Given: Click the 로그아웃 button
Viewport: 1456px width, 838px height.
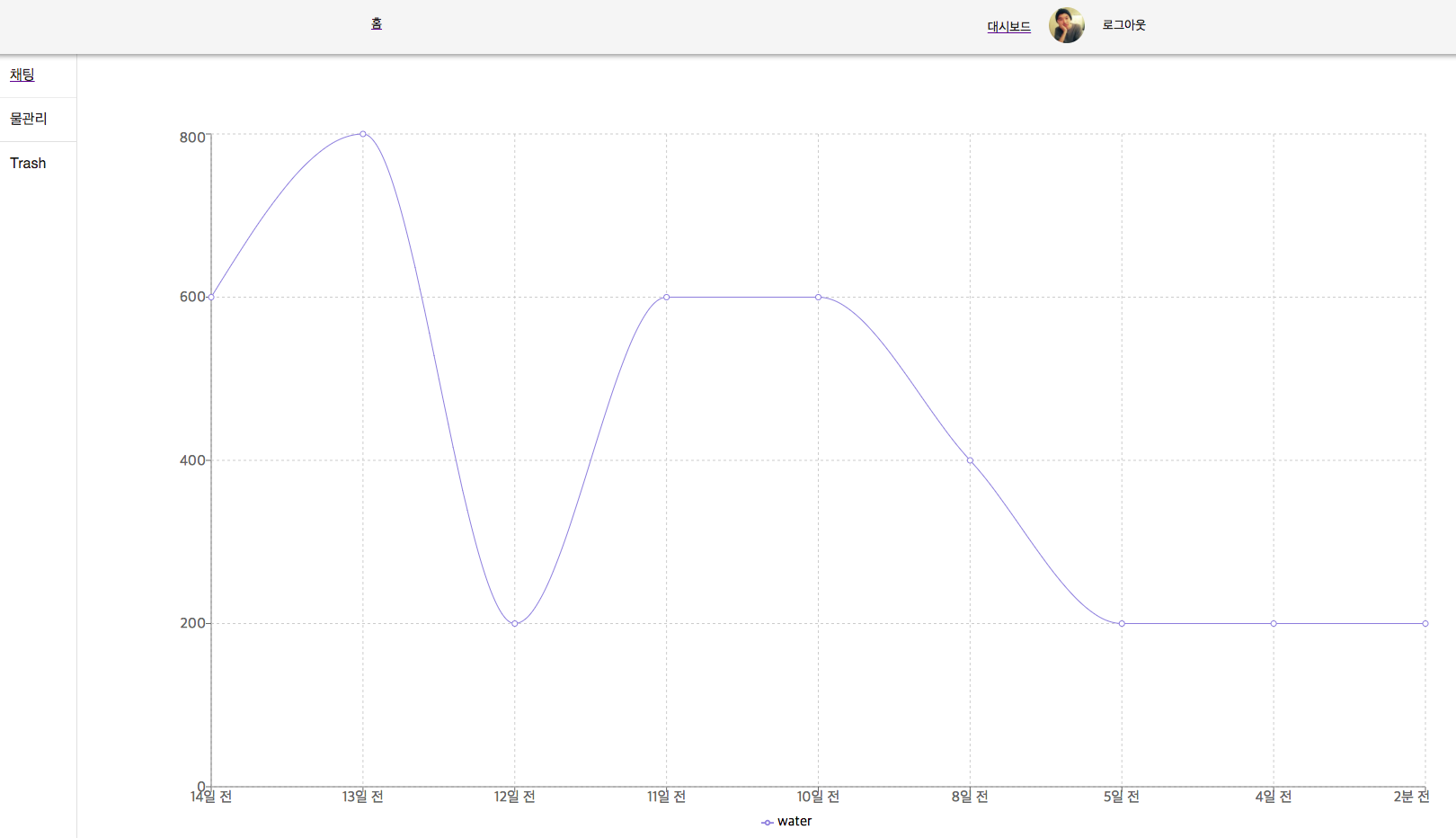Looking at the screenshot, I should tap(1123, 25).
